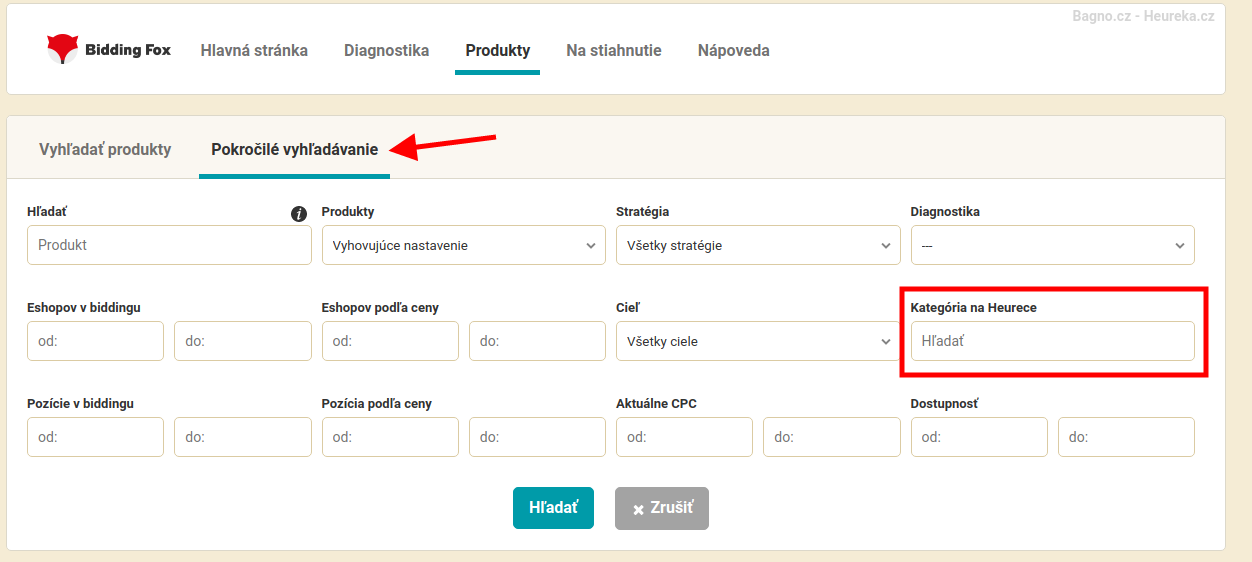
Task: Click Aktuálne CPC 'do' field
Action: (x=832, y=437)
